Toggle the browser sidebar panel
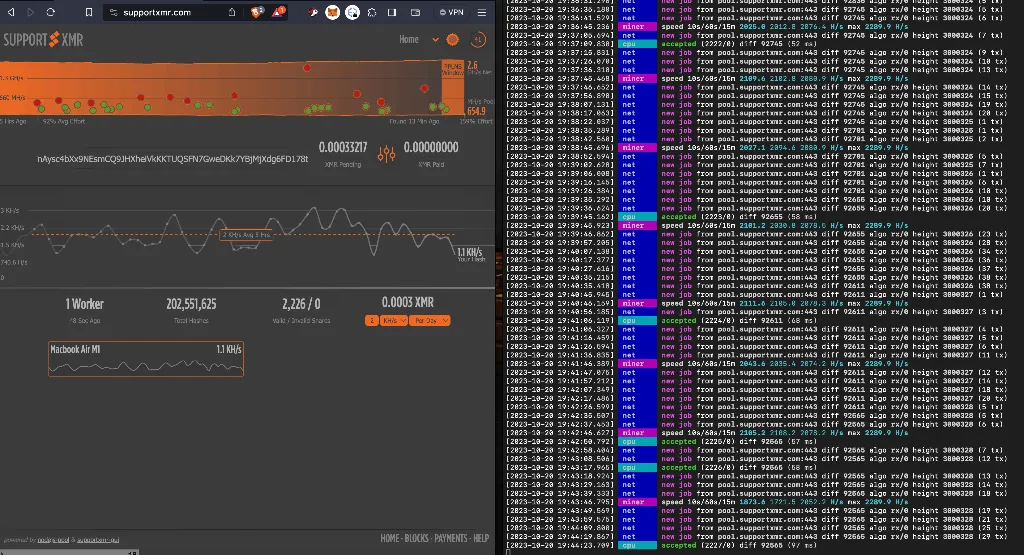This screenshot has height=555, width=1024. click(x=392, y=12)
